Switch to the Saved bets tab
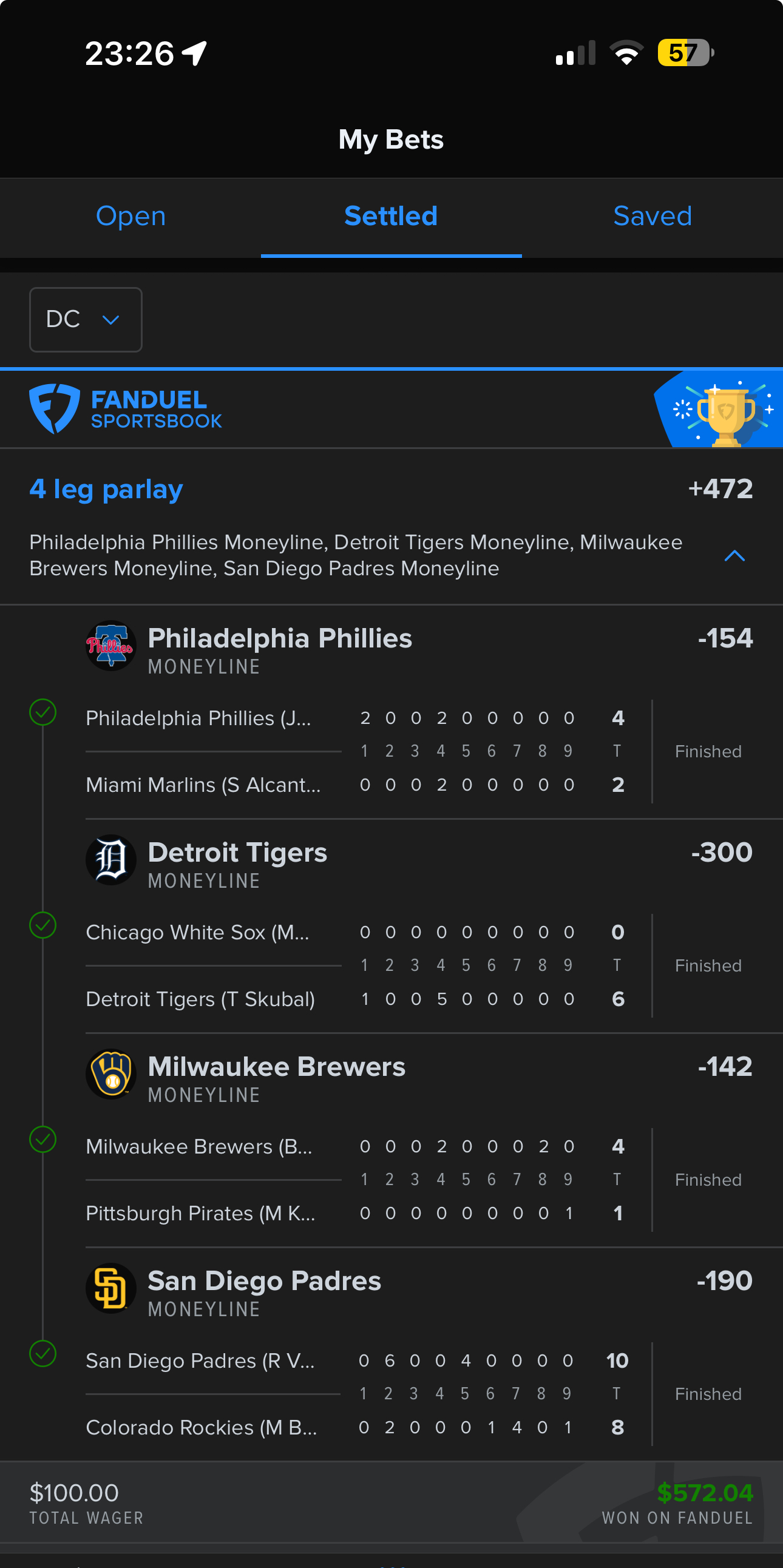Viewport: 783px width, 1568px height. pyautogui.click(x=652, y=216)
